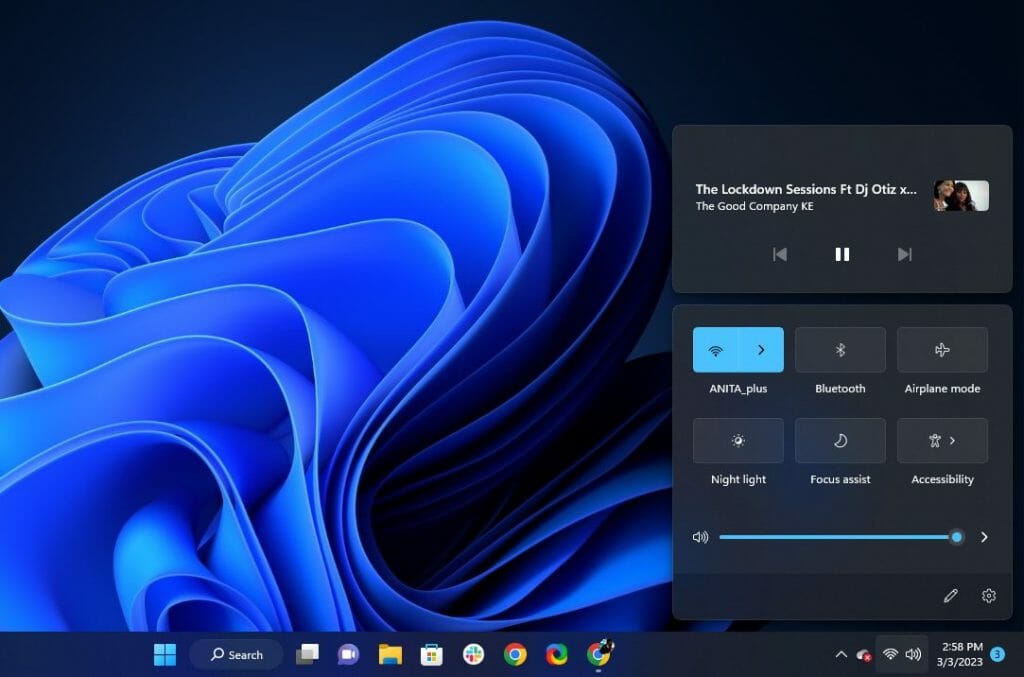Open the quick settings edit pencil
The width and height of the screenshot is (1024, 677).
951,595
